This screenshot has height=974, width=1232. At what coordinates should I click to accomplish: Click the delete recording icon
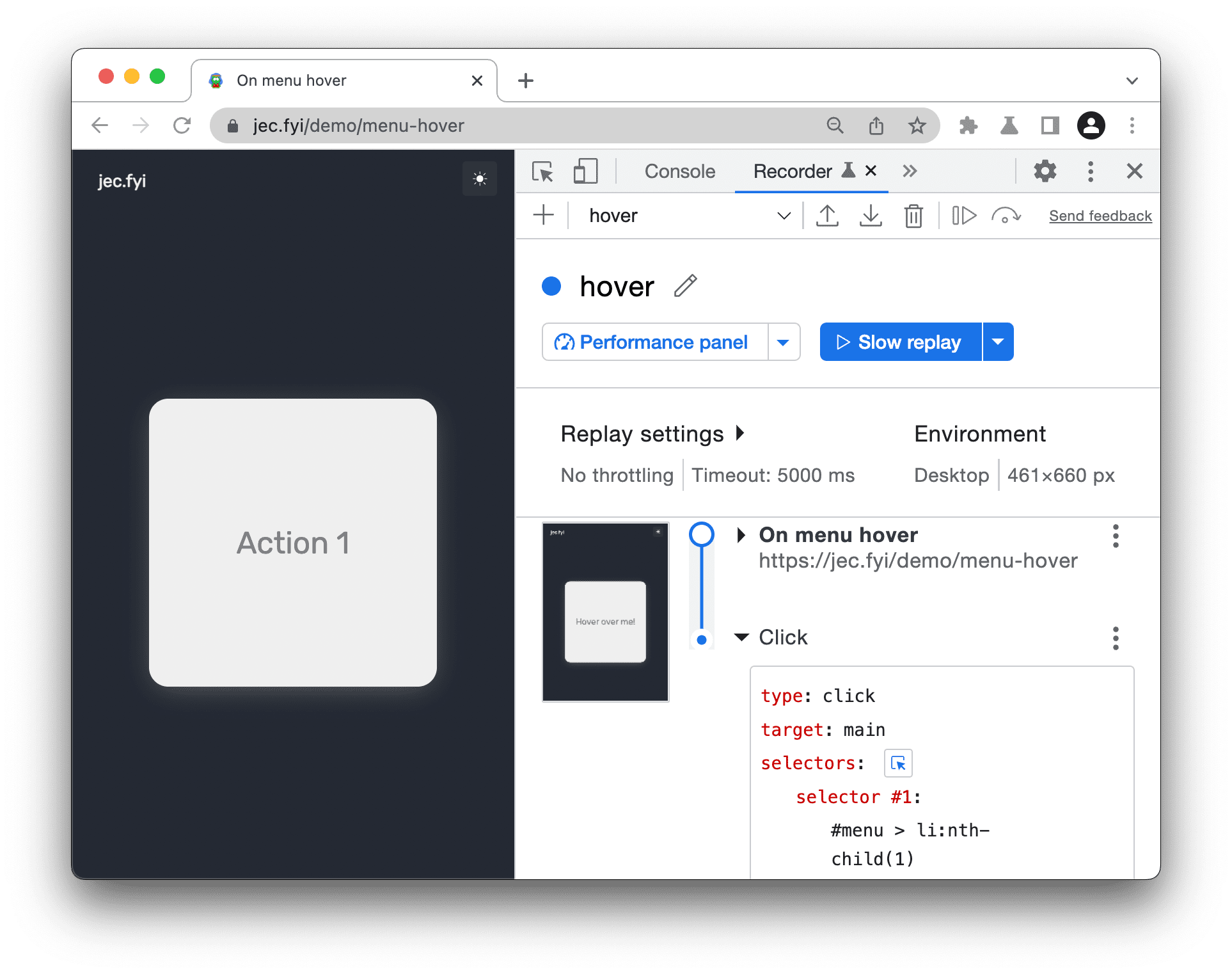click(912, 217)
